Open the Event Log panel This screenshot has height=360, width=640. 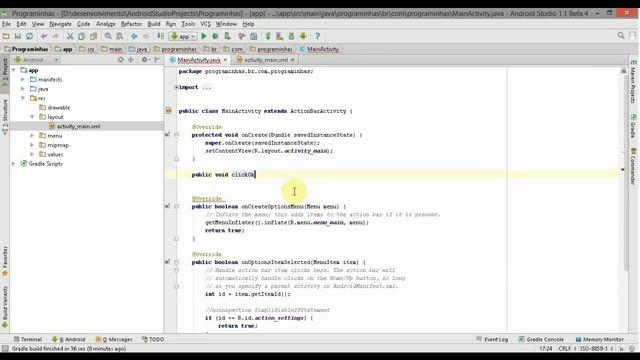(492, 339)
